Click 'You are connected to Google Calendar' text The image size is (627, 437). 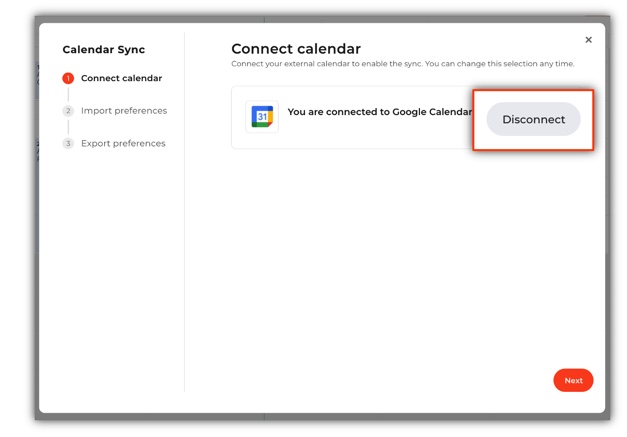tap(379, 112)
